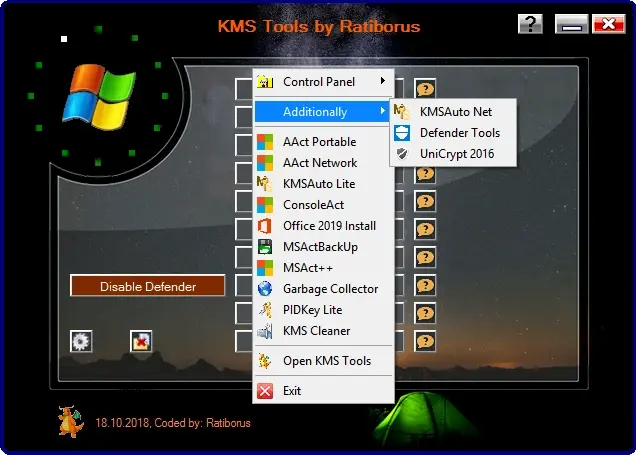Click the orange dragon icon
636x455 pixels.
click(x=71, y=422)
